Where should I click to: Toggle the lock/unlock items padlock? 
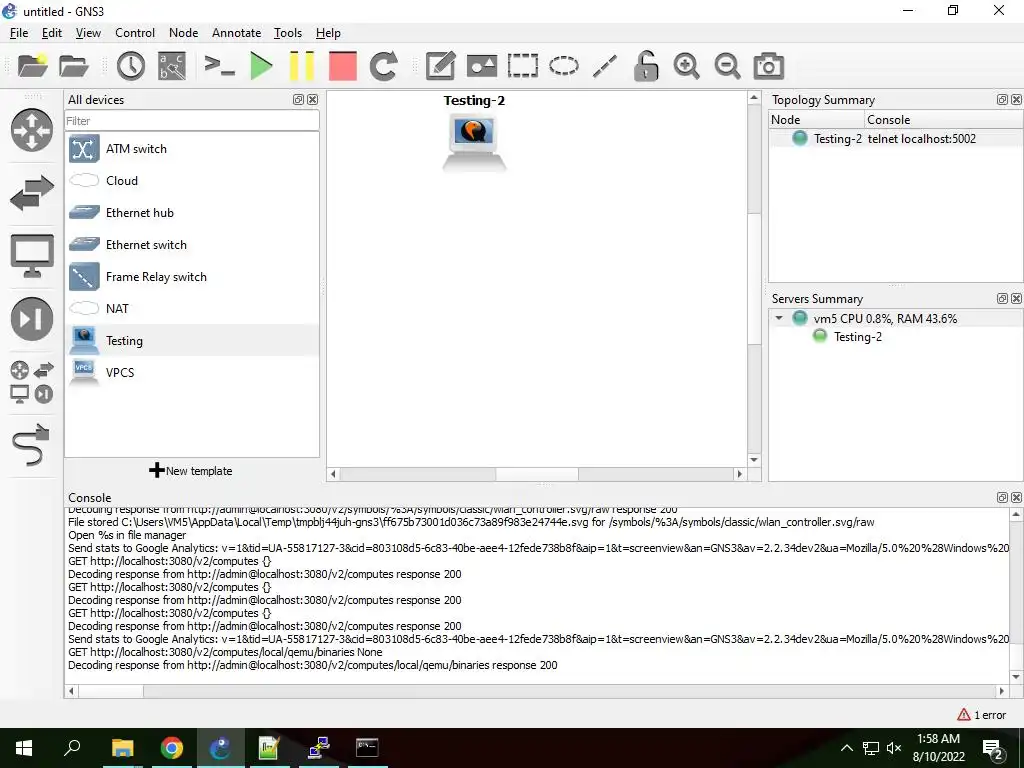click(645, 66)
